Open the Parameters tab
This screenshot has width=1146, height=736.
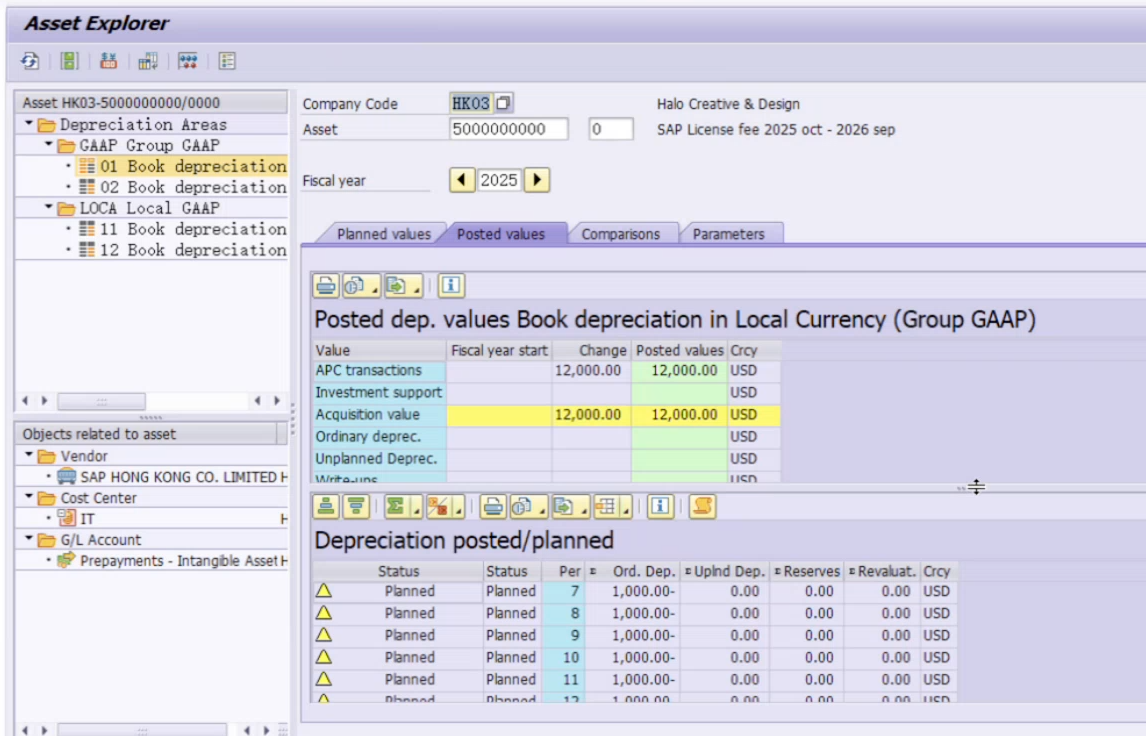coord(728,234)
